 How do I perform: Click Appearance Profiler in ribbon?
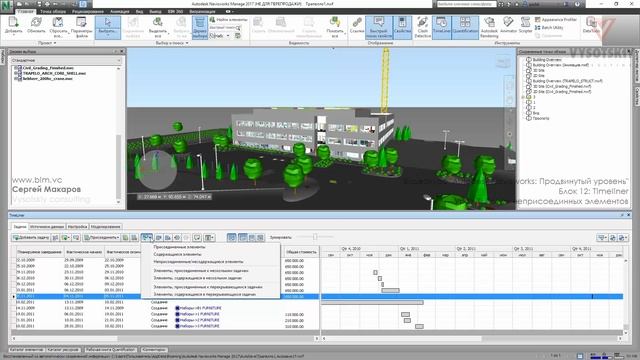click(x=556, y=19)
